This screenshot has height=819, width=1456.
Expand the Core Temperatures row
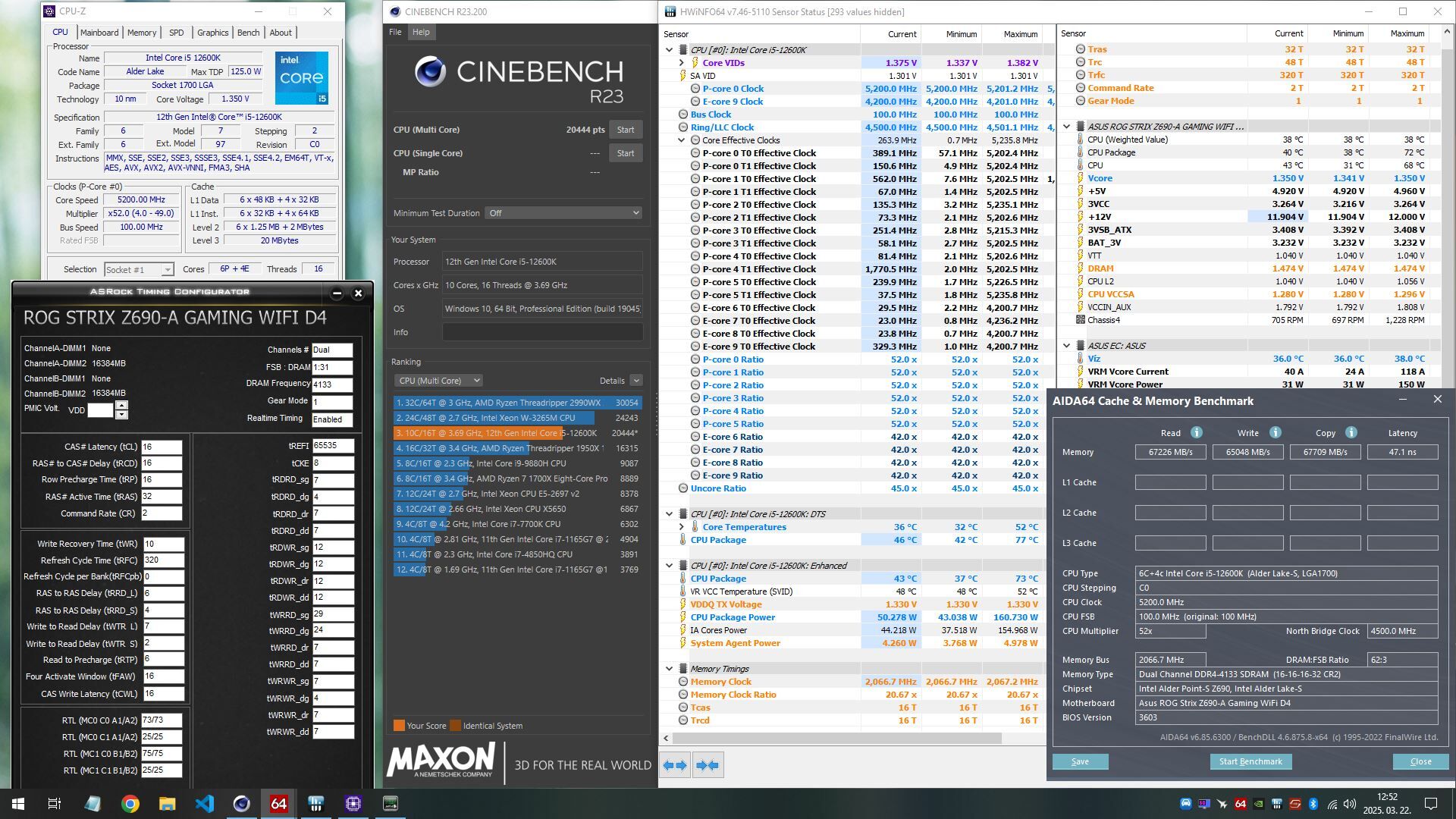tap(681, 527)
